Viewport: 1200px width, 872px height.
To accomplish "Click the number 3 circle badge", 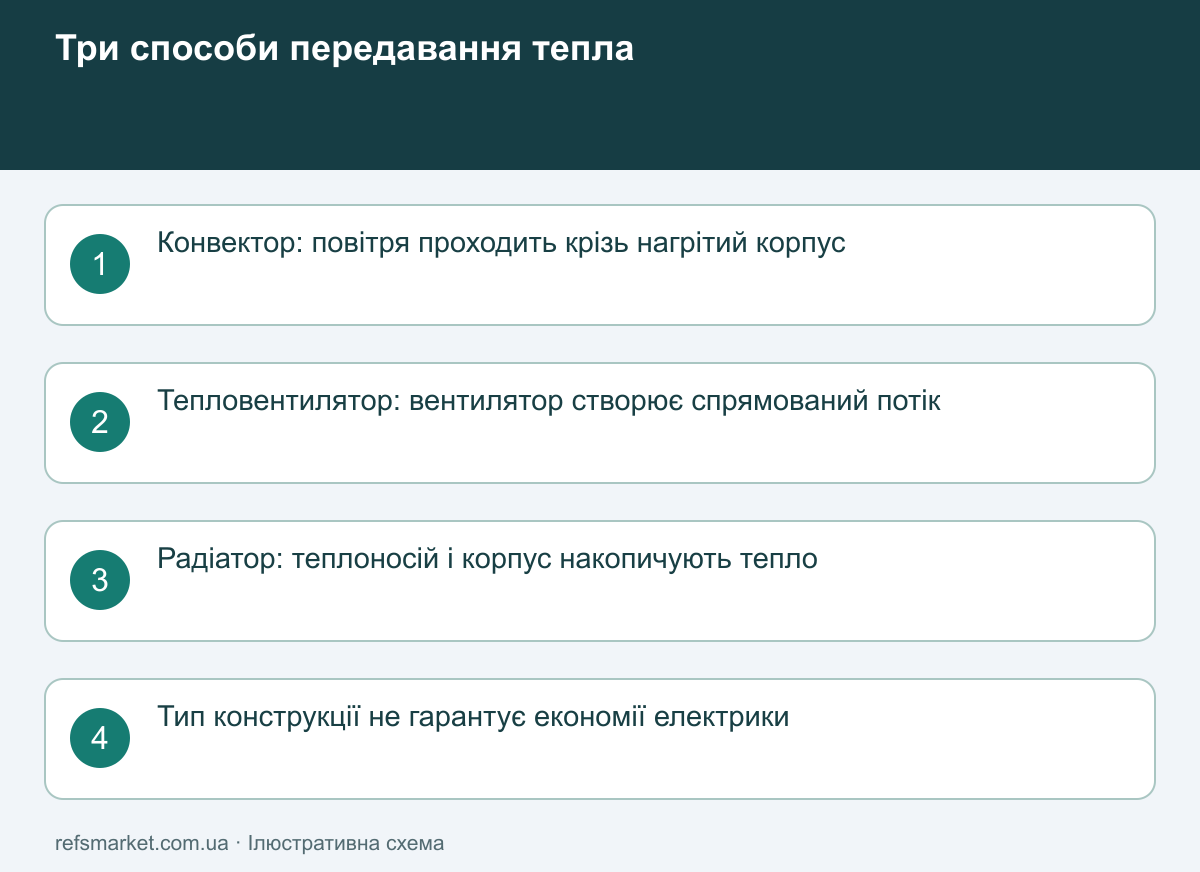I will (x=100, y=580).
